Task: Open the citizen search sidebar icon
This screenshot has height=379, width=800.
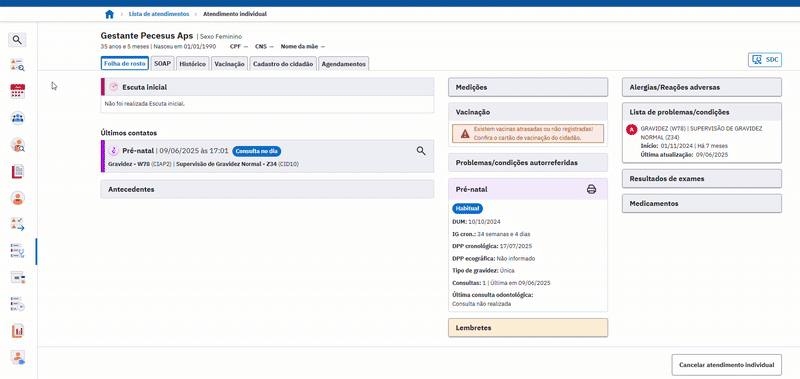Action: click(17, 145)
